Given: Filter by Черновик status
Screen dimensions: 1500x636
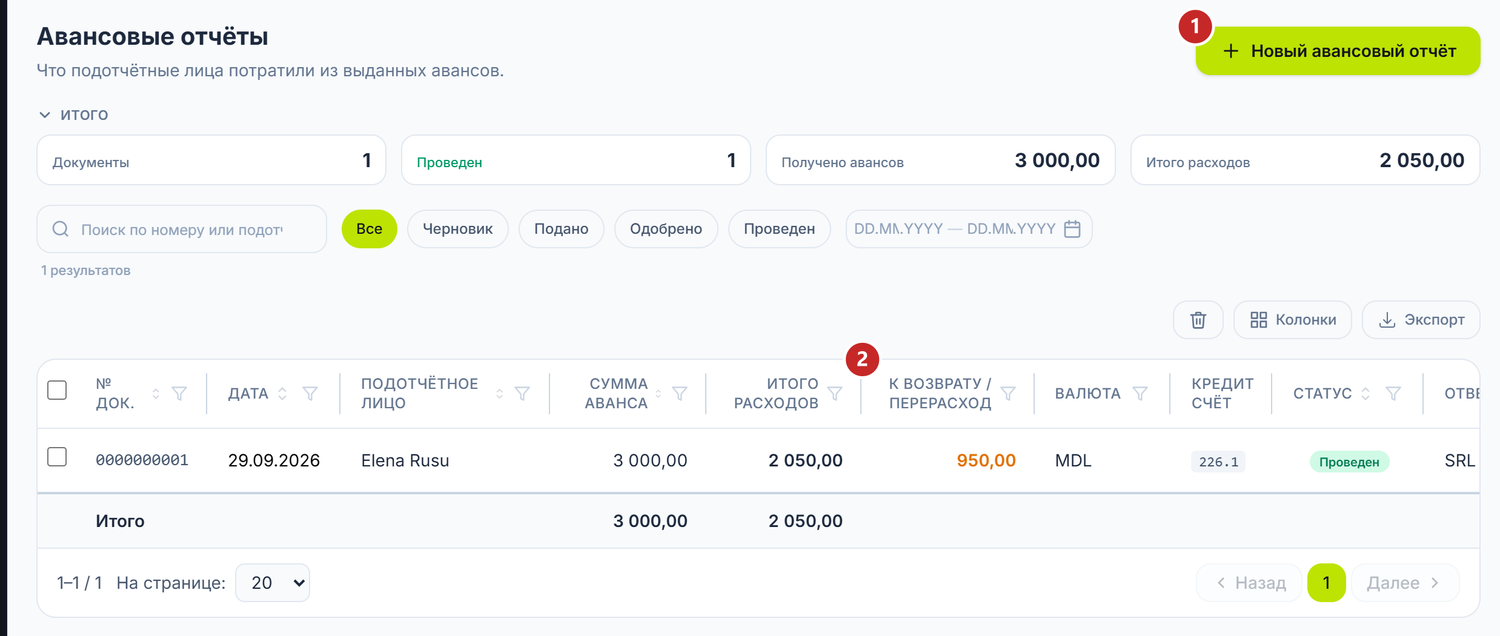Looking at the screenshot, I should pyautogui.click(x=458, y=229).
